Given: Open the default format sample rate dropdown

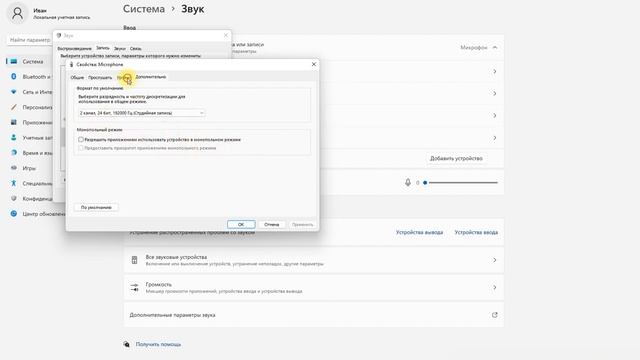Looking at the screenshot, I should point(141,113).
